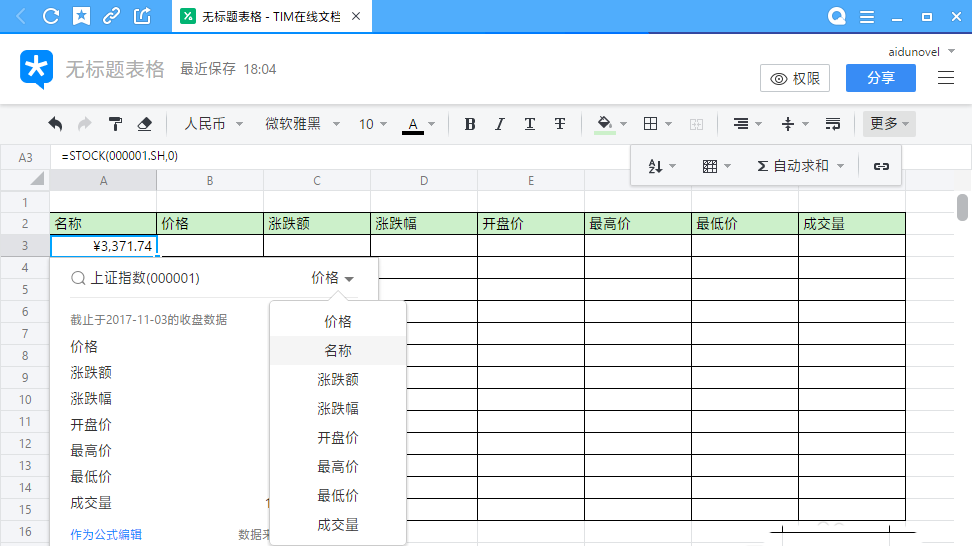Click the eraser clear format icon
Screen dimensions: 972x546
tap(144, 124)
